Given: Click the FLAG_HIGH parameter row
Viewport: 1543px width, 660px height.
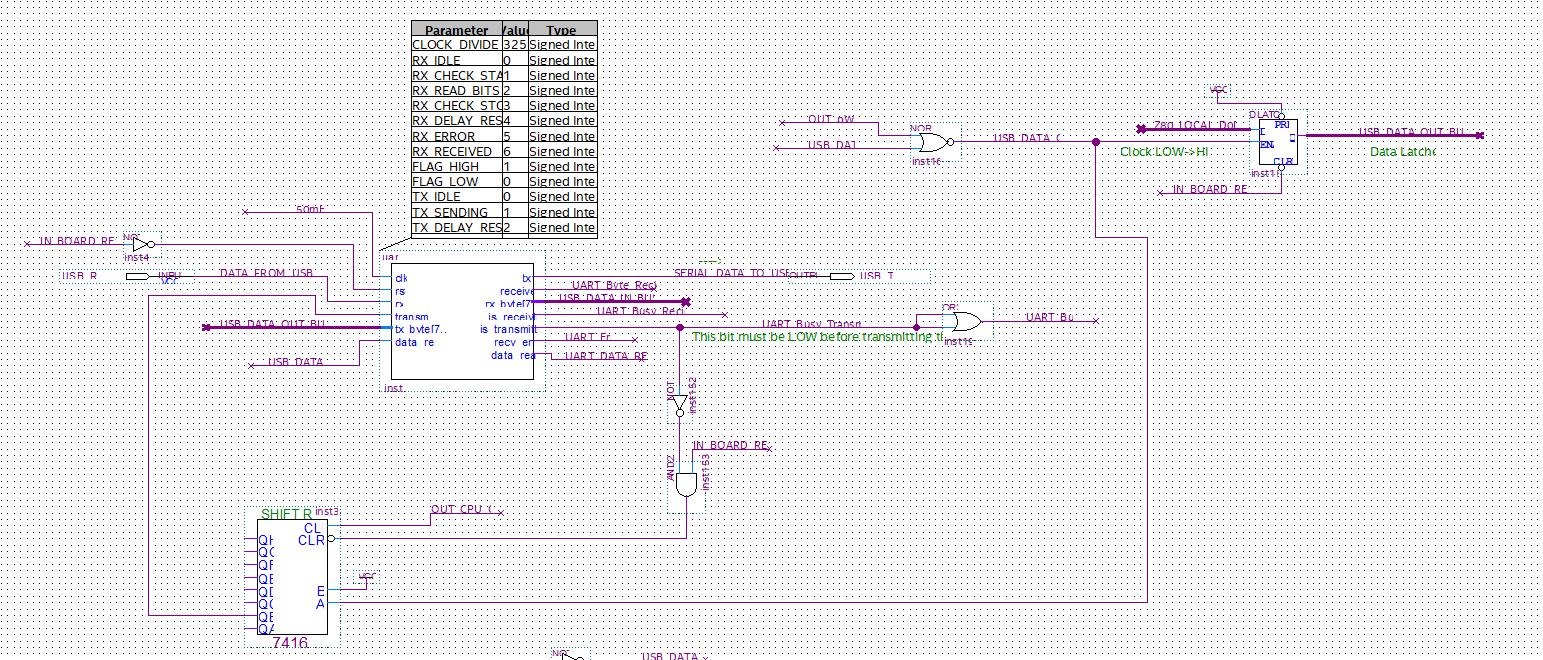Looking at the screenshot, I should pyautogui.click(x=504, y=166).
